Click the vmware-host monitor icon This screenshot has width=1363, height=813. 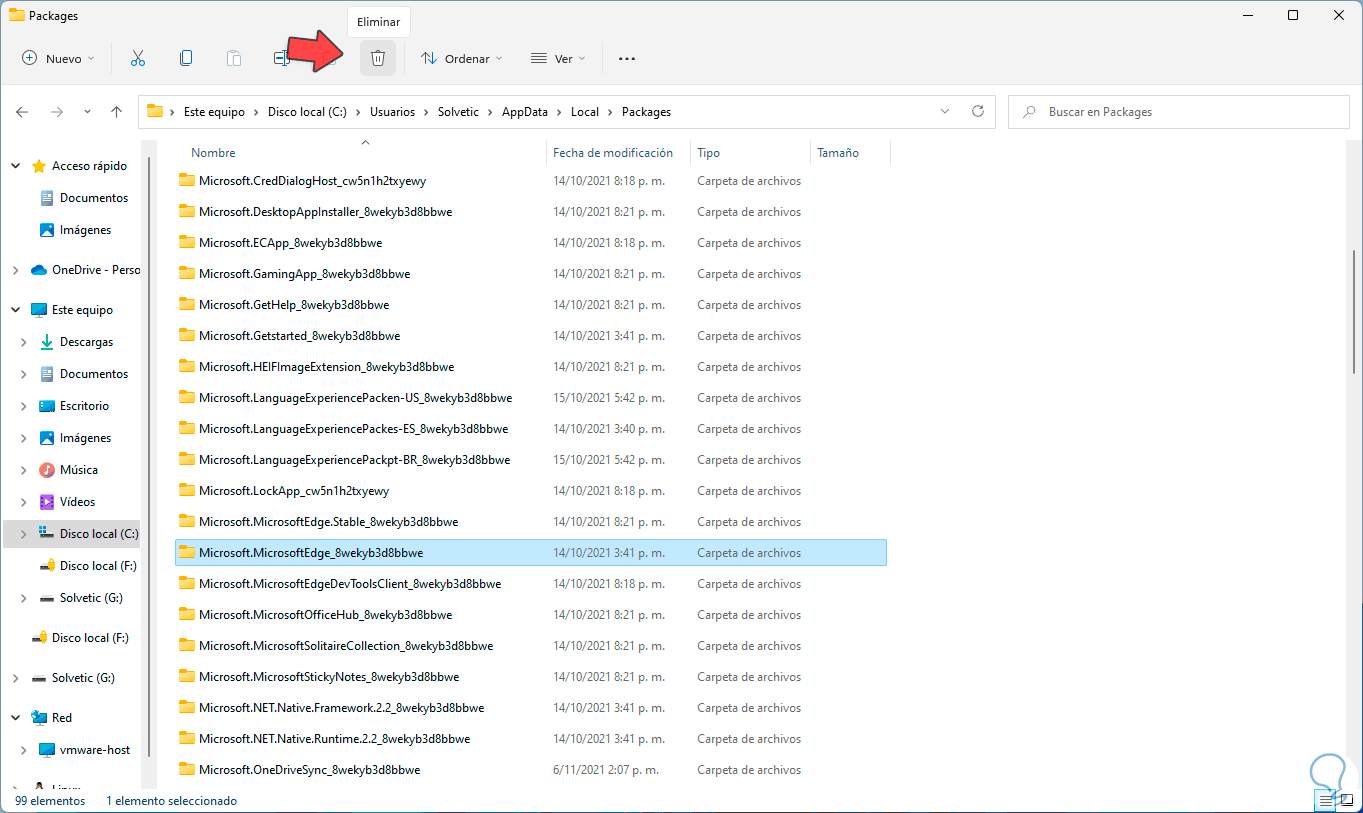tap(46, 750)
